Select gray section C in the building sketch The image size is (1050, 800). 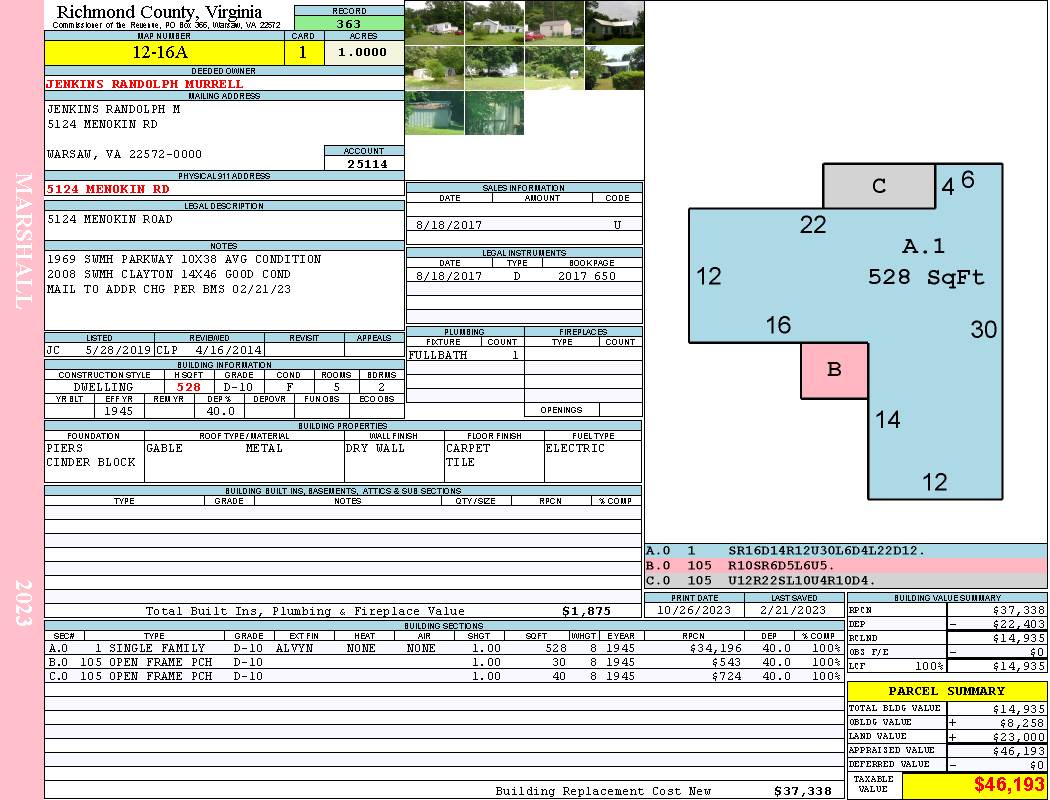click(879, 186)
